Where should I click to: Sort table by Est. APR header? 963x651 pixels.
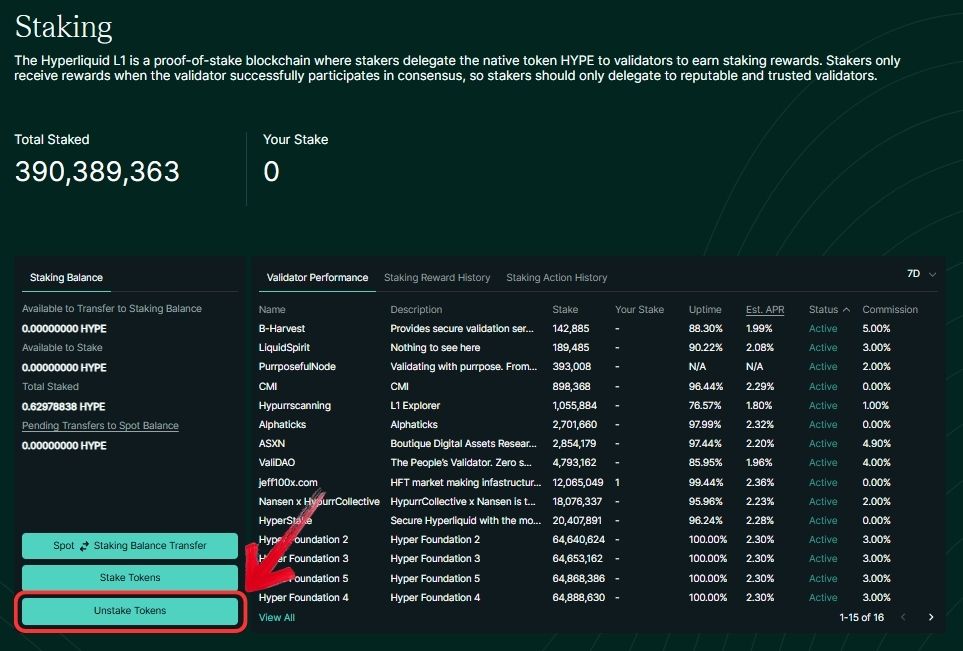coord(765,310)
